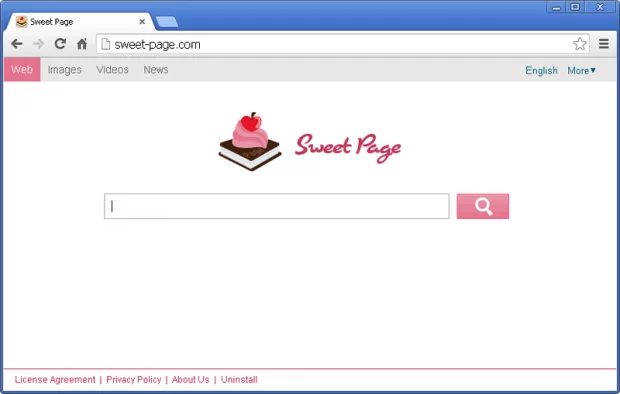Open the About Us link
620x394 pixels.
pos(190,380)
